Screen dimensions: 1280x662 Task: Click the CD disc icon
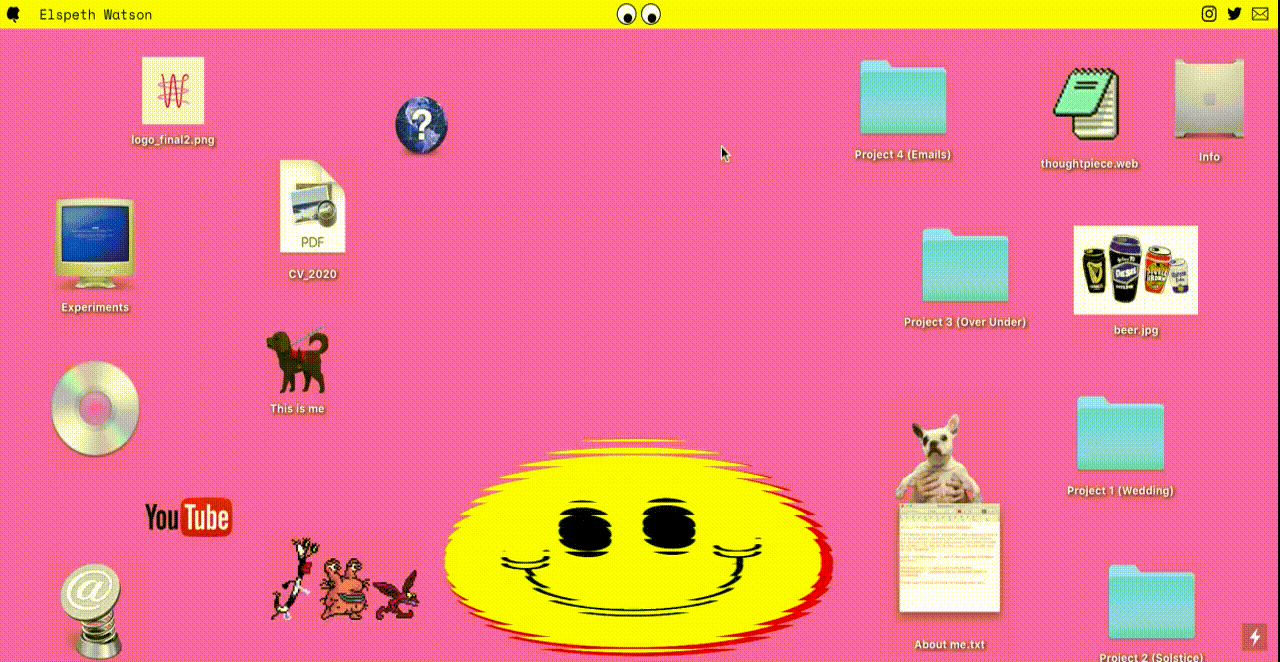click(x=93, y=407)
